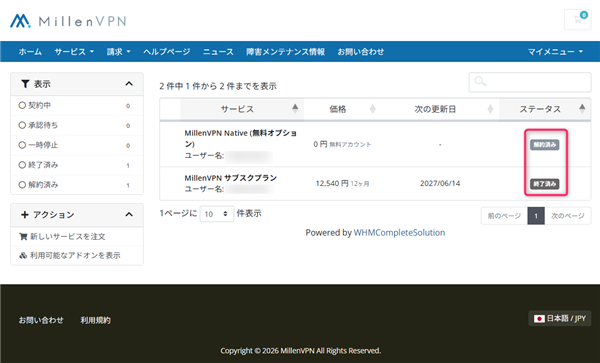Open ヘルプページ in navigation bar
The height and width of the screenshot is (363, 600).
tap(167, 52)
